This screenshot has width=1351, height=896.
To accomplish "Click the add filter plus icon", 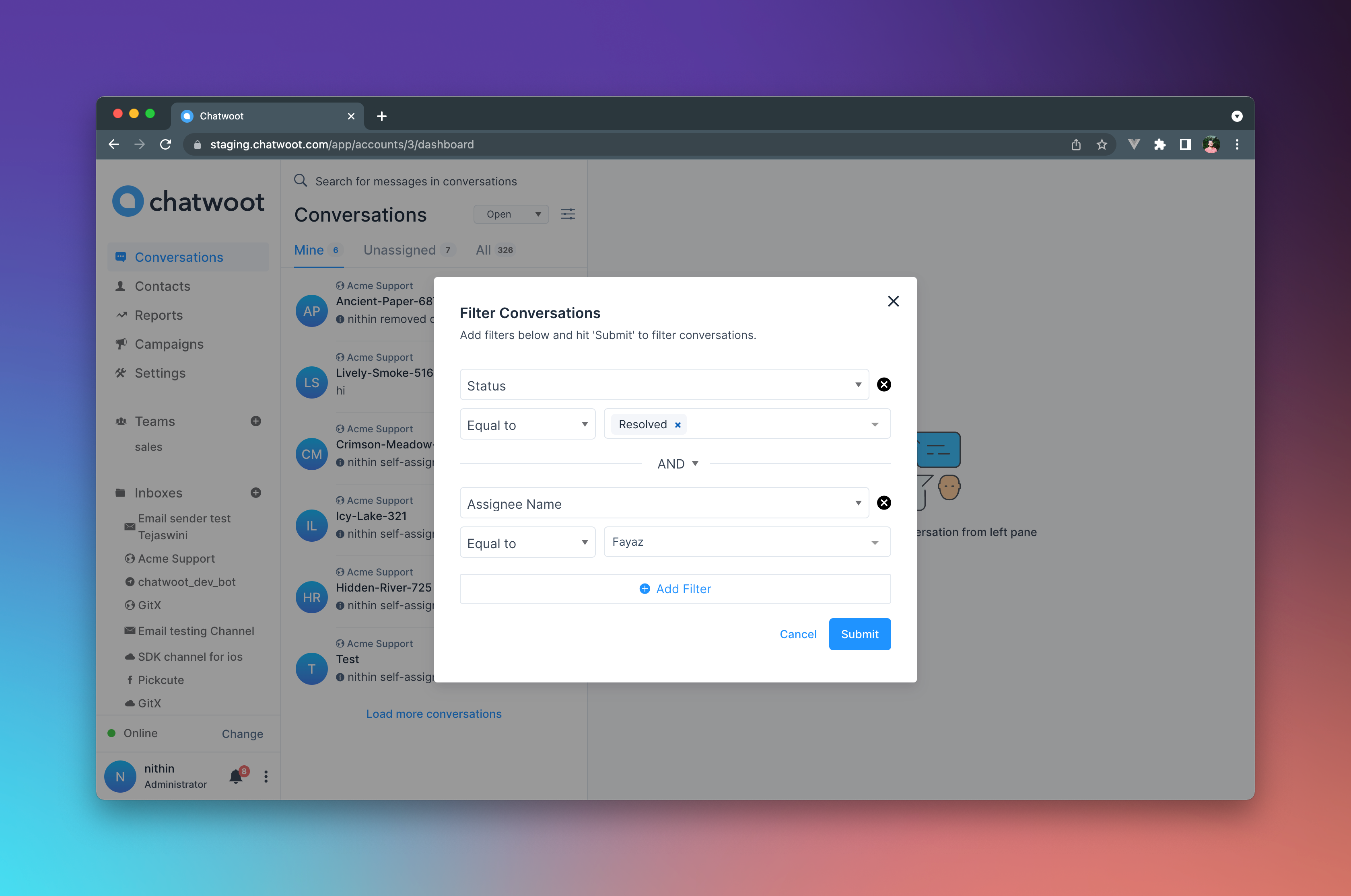I will point(645,588).
